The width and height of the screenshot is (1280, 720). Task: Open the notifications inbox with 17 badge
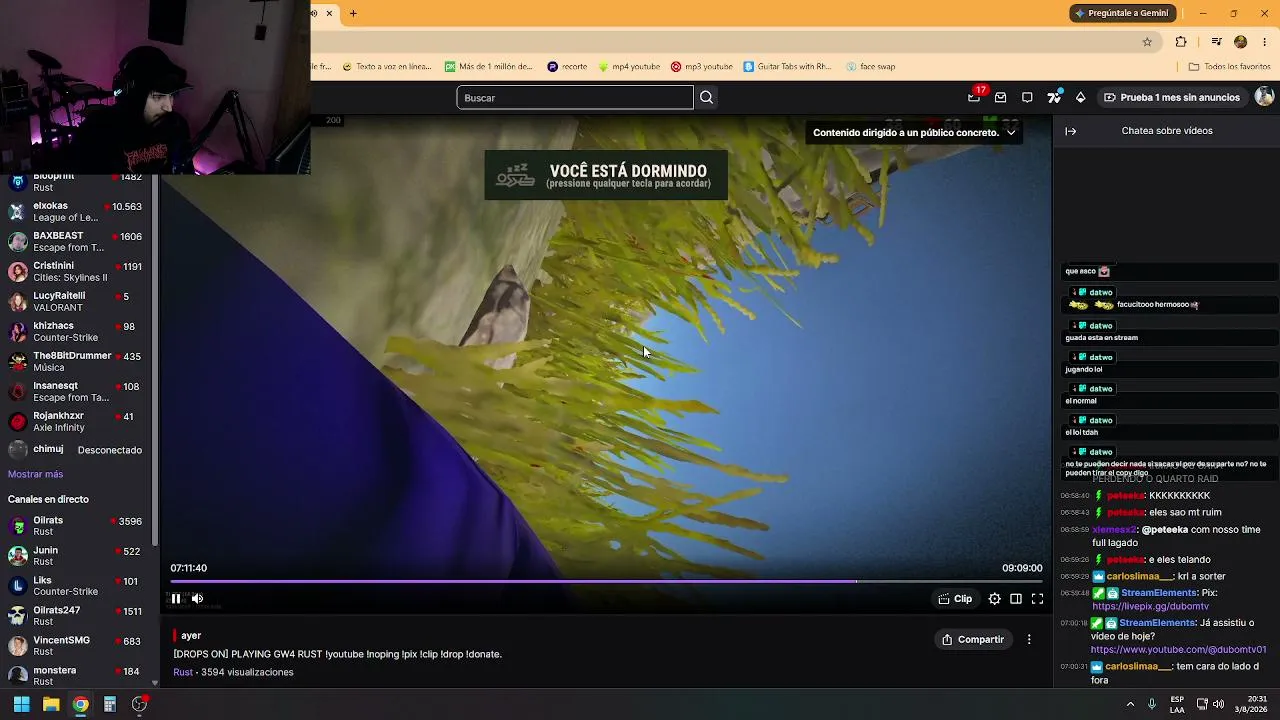[975, 97]
